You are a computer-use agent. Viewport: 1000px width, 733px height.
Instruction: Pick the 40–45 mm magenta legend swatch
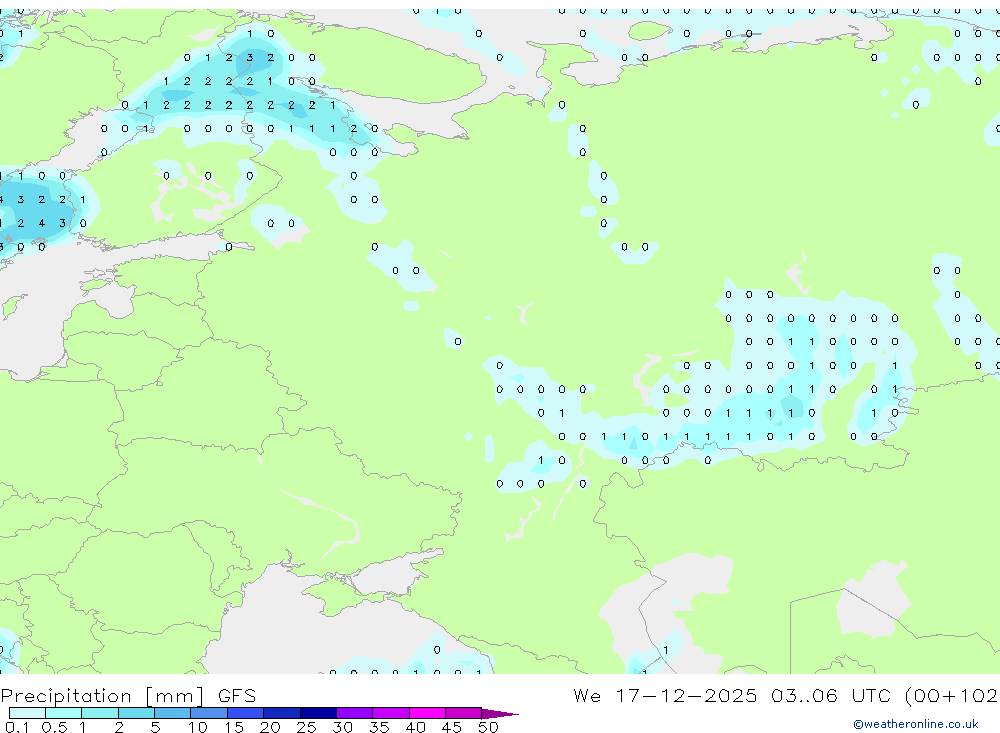pos(427,713)
